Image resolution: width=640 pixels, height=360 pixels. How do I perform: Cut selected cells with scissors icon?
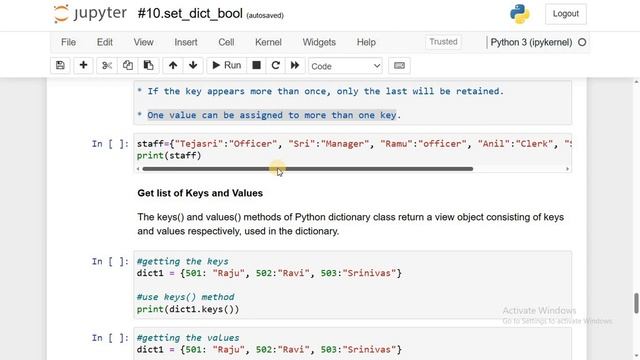(x=107, y=65)
